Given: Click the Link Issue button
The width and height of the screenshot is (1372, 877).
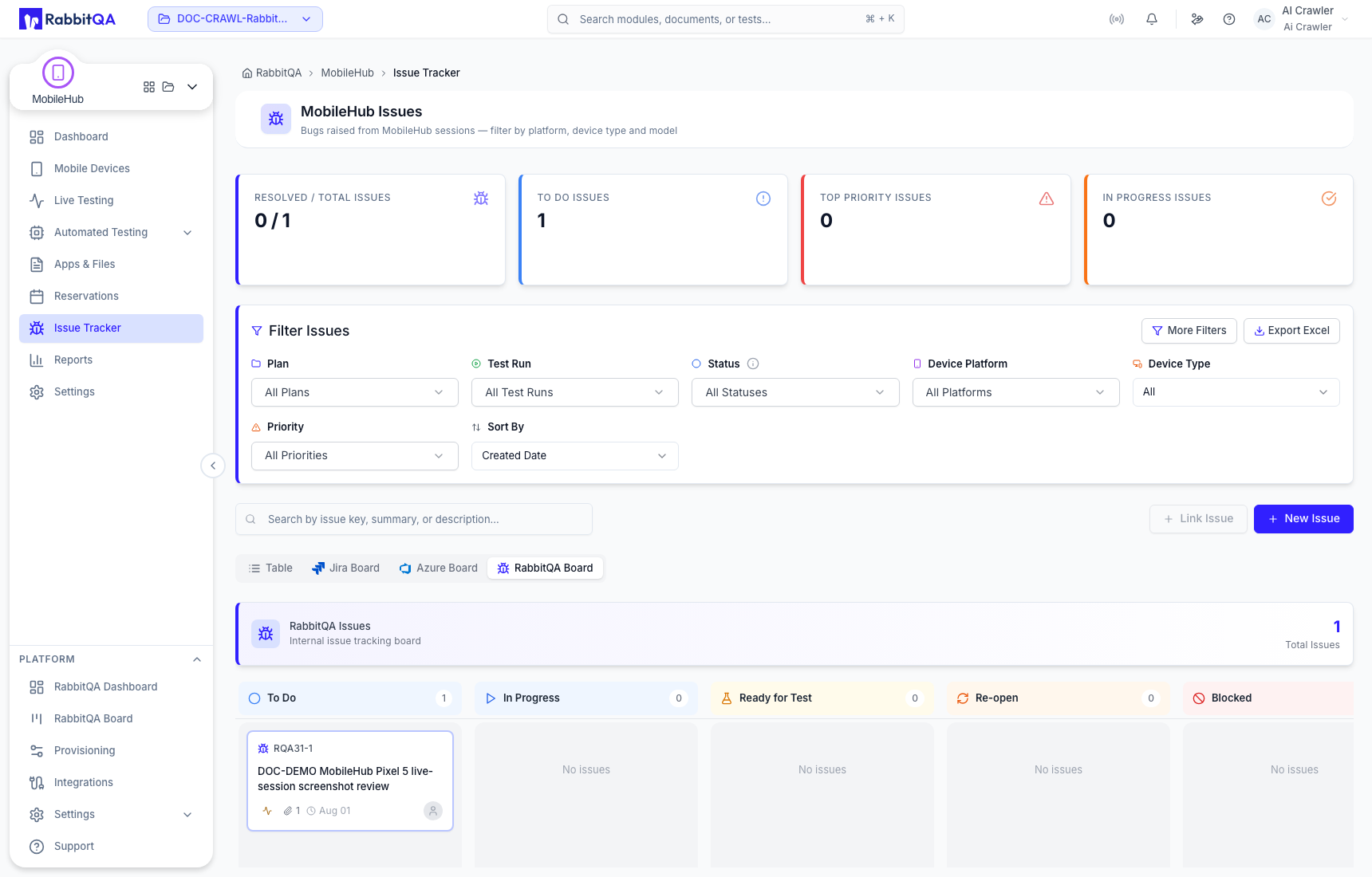Looking at the screenshot, I should pos(1198,519).
